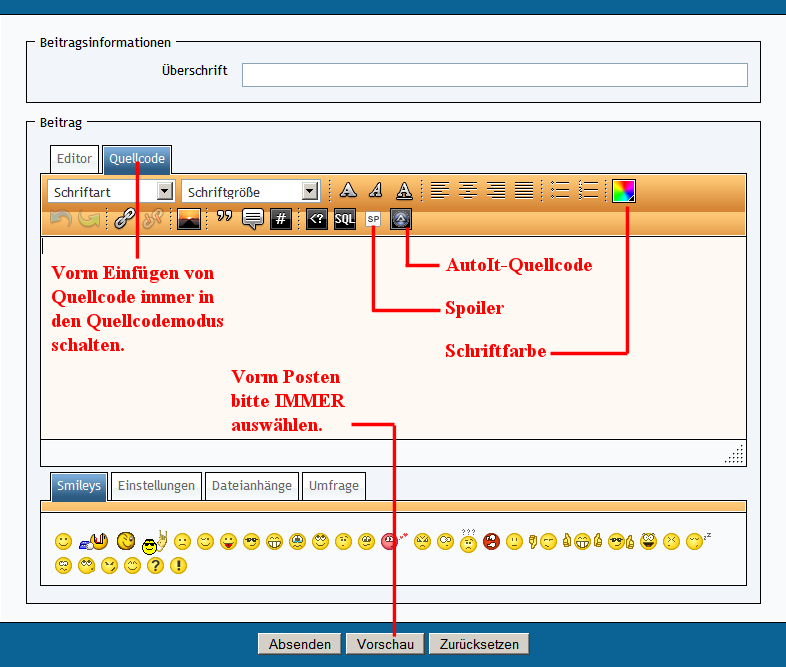Open the Schriftart font dropdown
786x667 pixels.
tap(110, 191)
